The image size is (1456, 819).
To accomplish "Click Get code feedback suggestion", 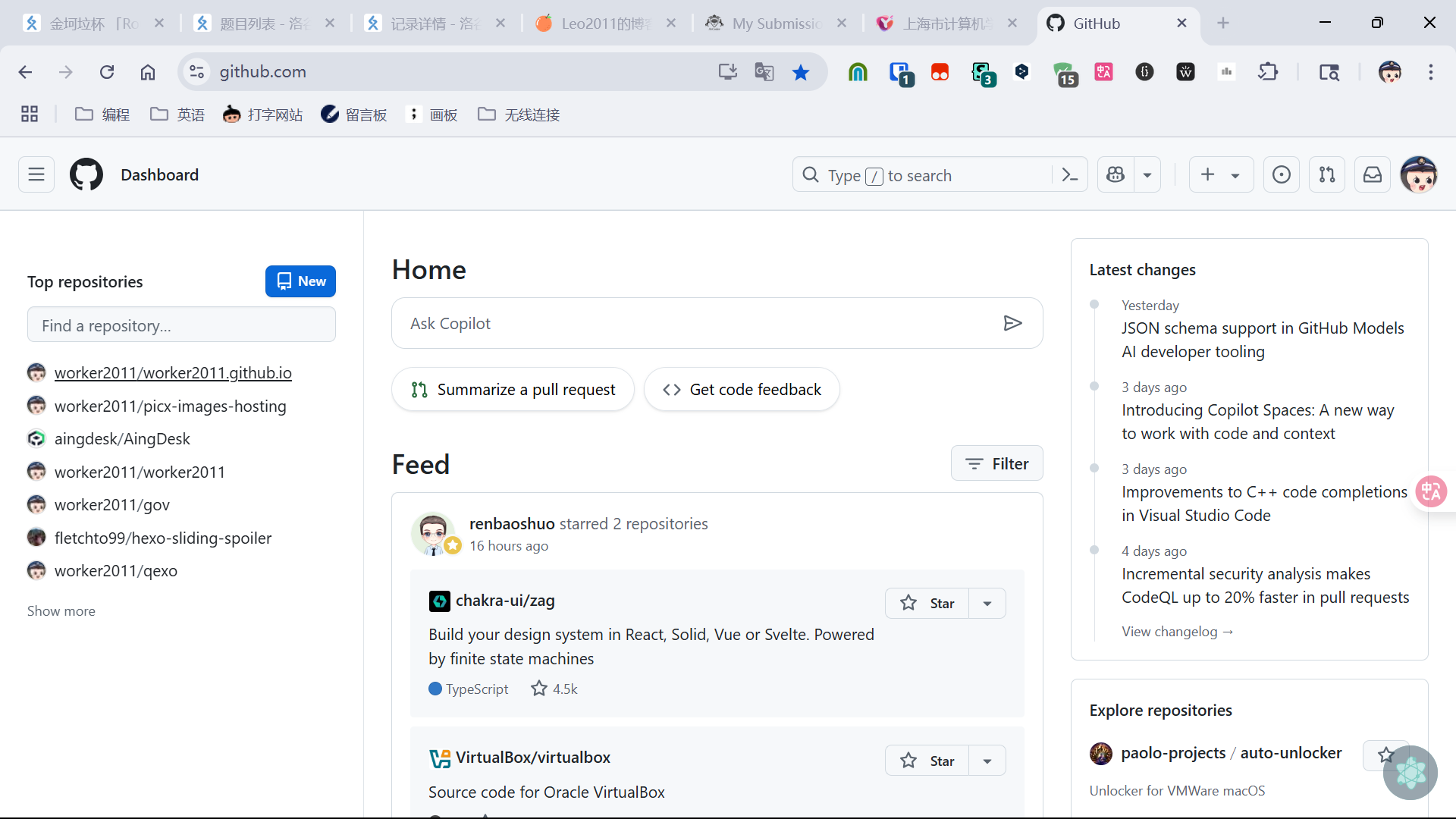I will tap(742, 390).
